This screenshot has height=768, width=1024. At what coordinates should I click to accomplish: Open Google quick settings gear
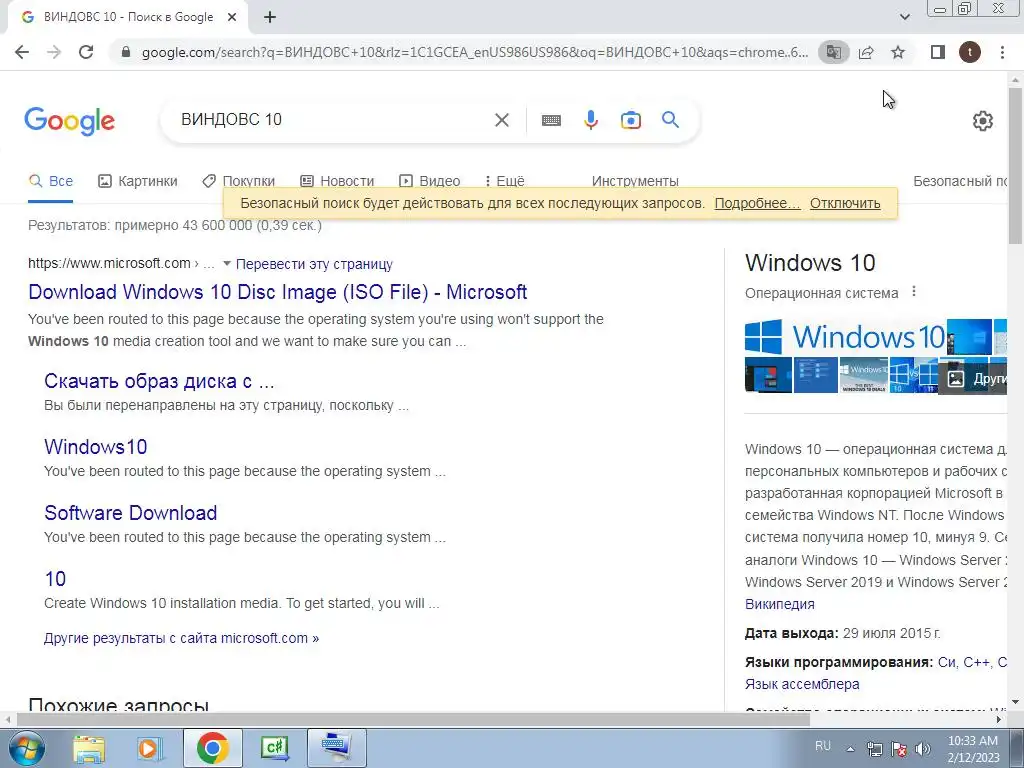(x=983, y=121)
